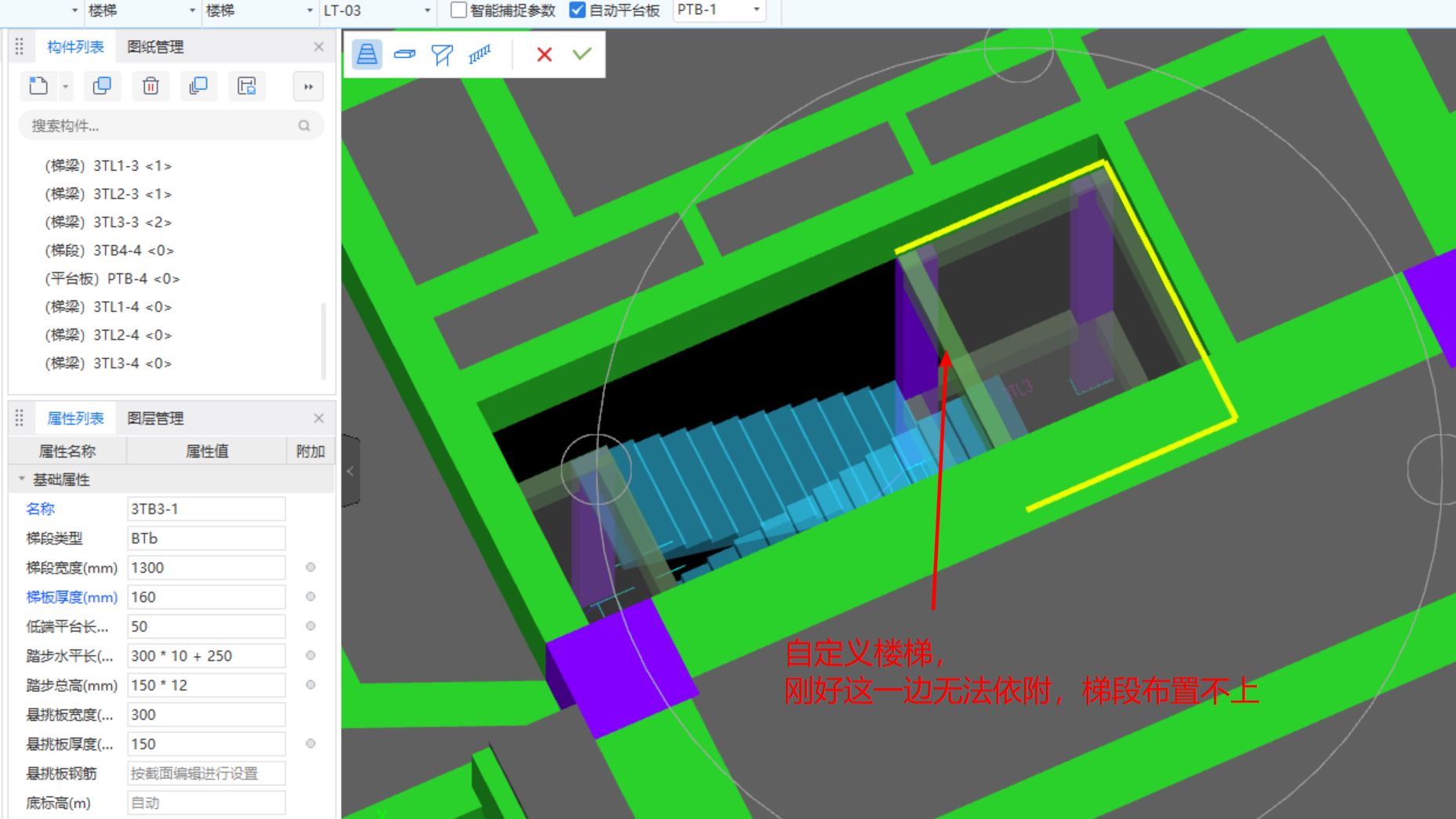The height and width of the screenshot is (819, 1456).
Task: Collapse the 基础属性 section
Action: pyautogui.click(x=22, y=479)
